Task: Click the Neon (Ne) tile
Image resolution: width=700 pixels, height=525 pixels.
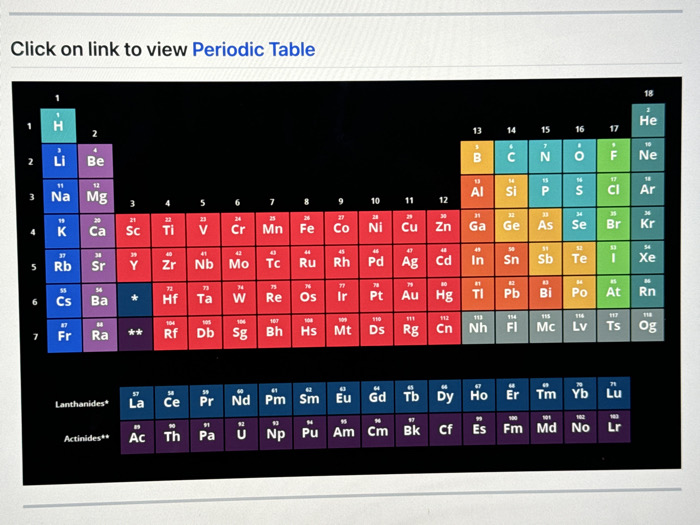Action: (648, 155)
